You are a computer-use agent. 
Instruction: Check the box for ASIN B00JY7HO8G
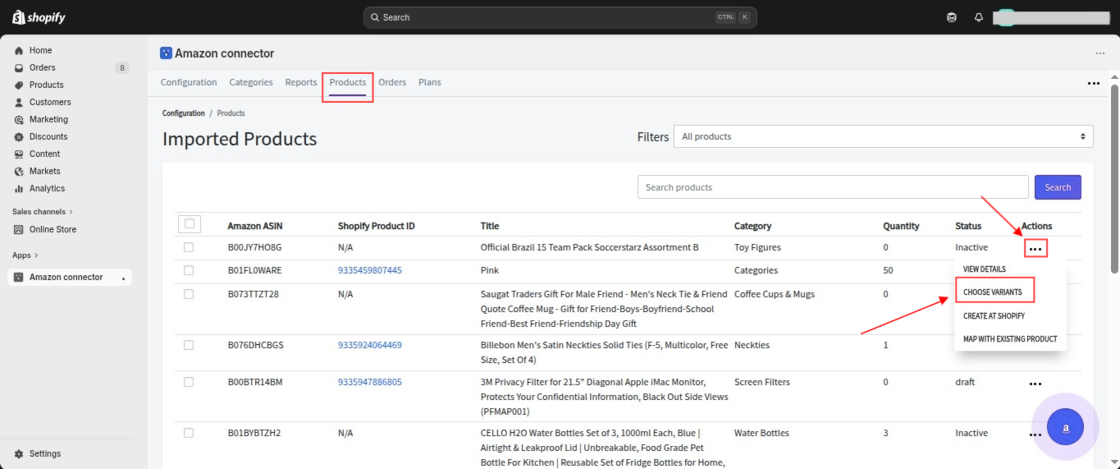click(189, 247)
